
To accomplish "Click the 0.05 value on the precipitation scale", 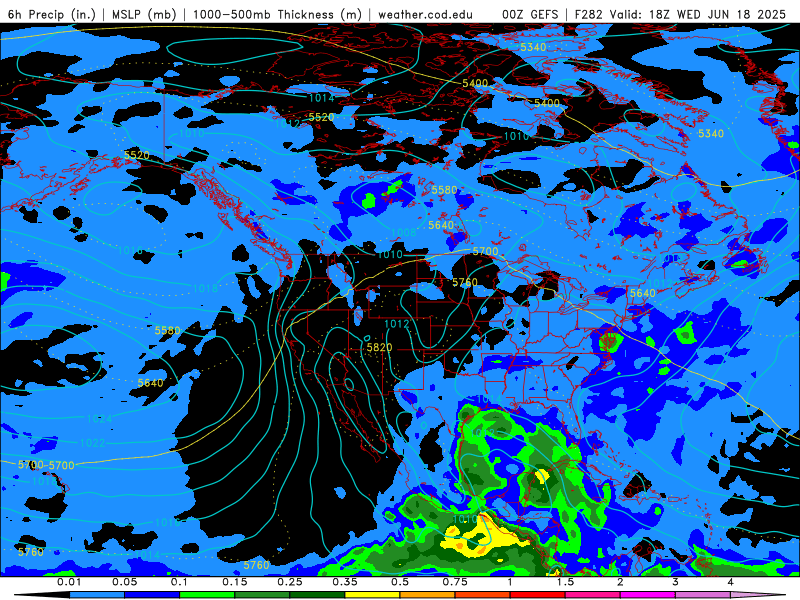I will click(124, 582).
